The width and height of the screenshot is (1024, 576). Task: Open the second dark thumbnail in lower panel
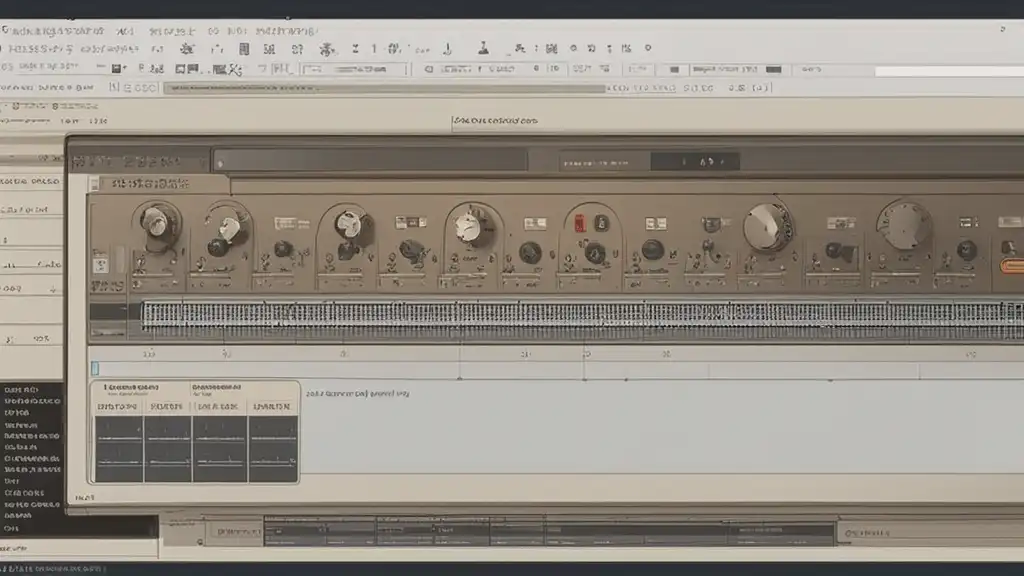click(x=168, y=448)
